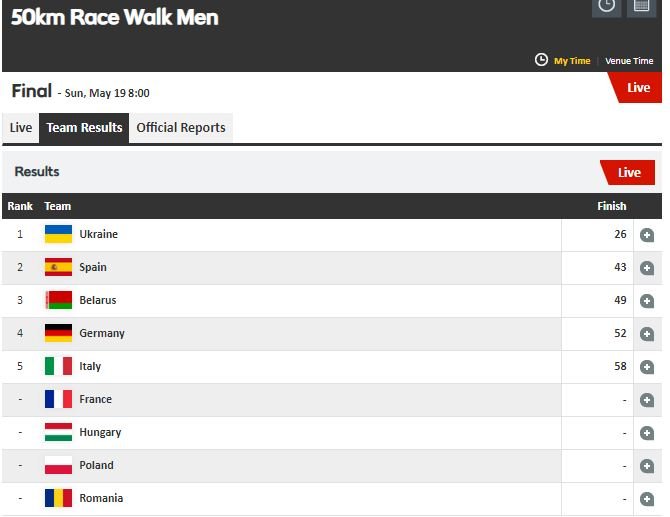
Task: Click the France flag icon
Action: pyautogui.click(x=58, y=399)
